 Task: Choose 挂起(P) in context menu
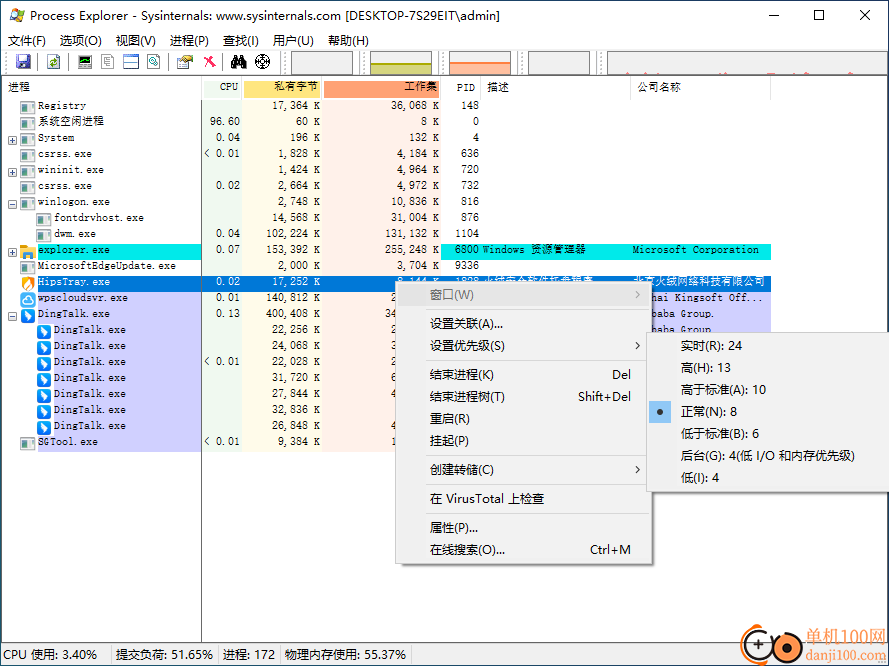(524, 441)
